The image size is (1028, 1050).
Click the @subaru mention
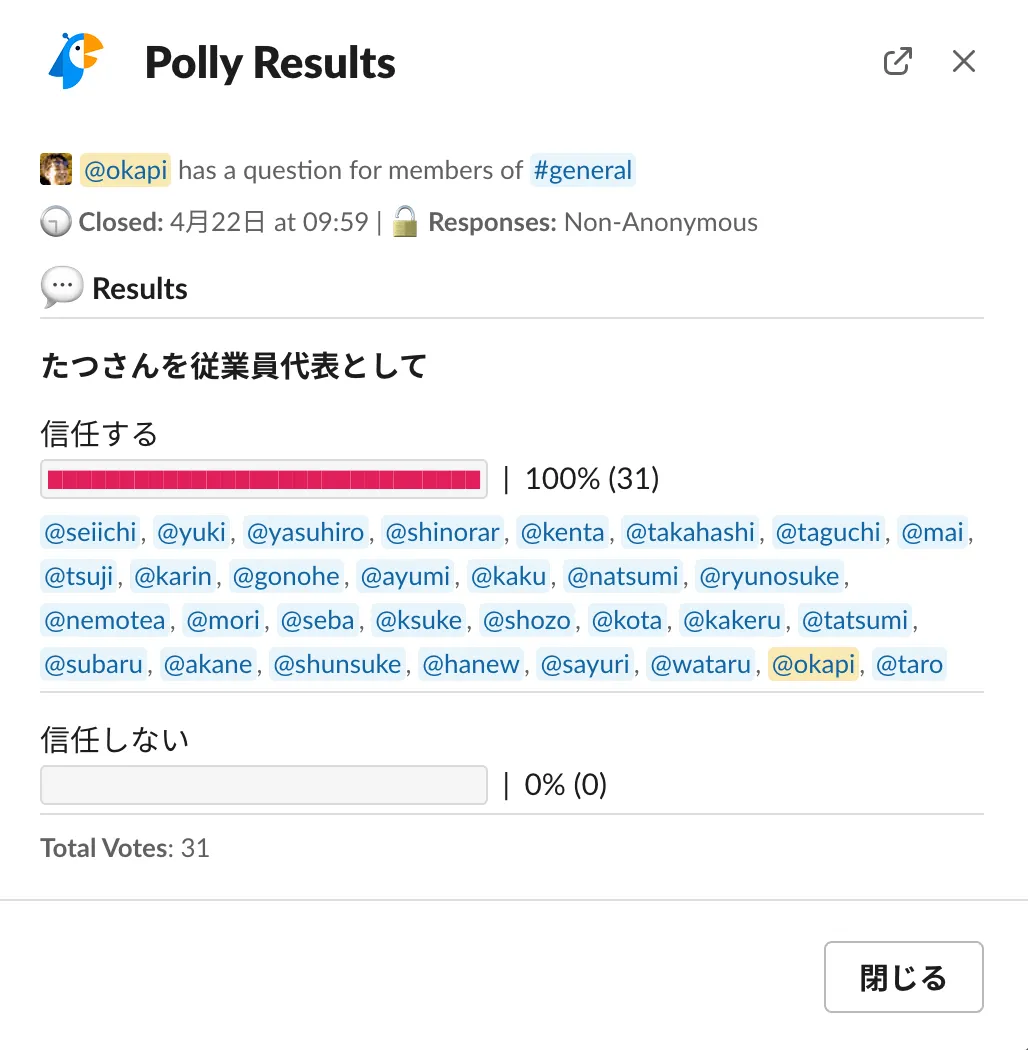click(x=94, y=664)
